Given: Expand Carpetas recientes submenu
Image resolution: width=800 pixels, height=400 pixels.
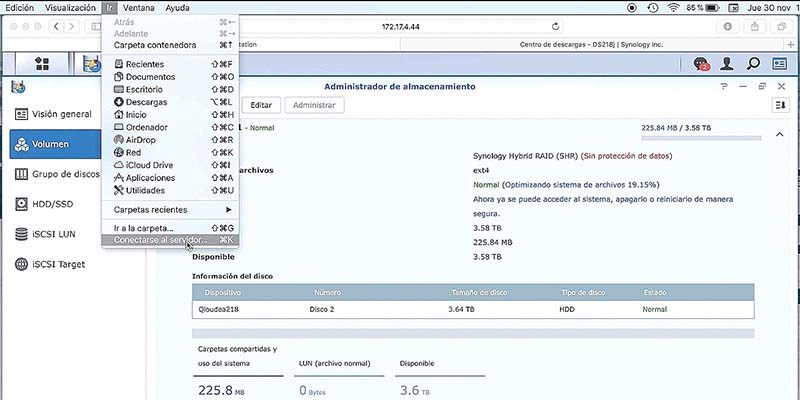Looking at the screenshot, I should [170, 210].
